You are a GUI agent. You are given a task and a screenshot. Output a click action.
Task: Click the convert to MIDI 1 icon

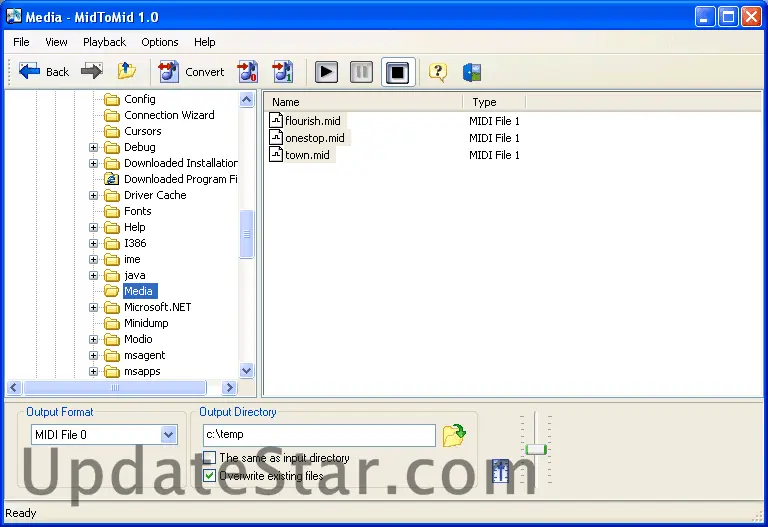[283, 72]
